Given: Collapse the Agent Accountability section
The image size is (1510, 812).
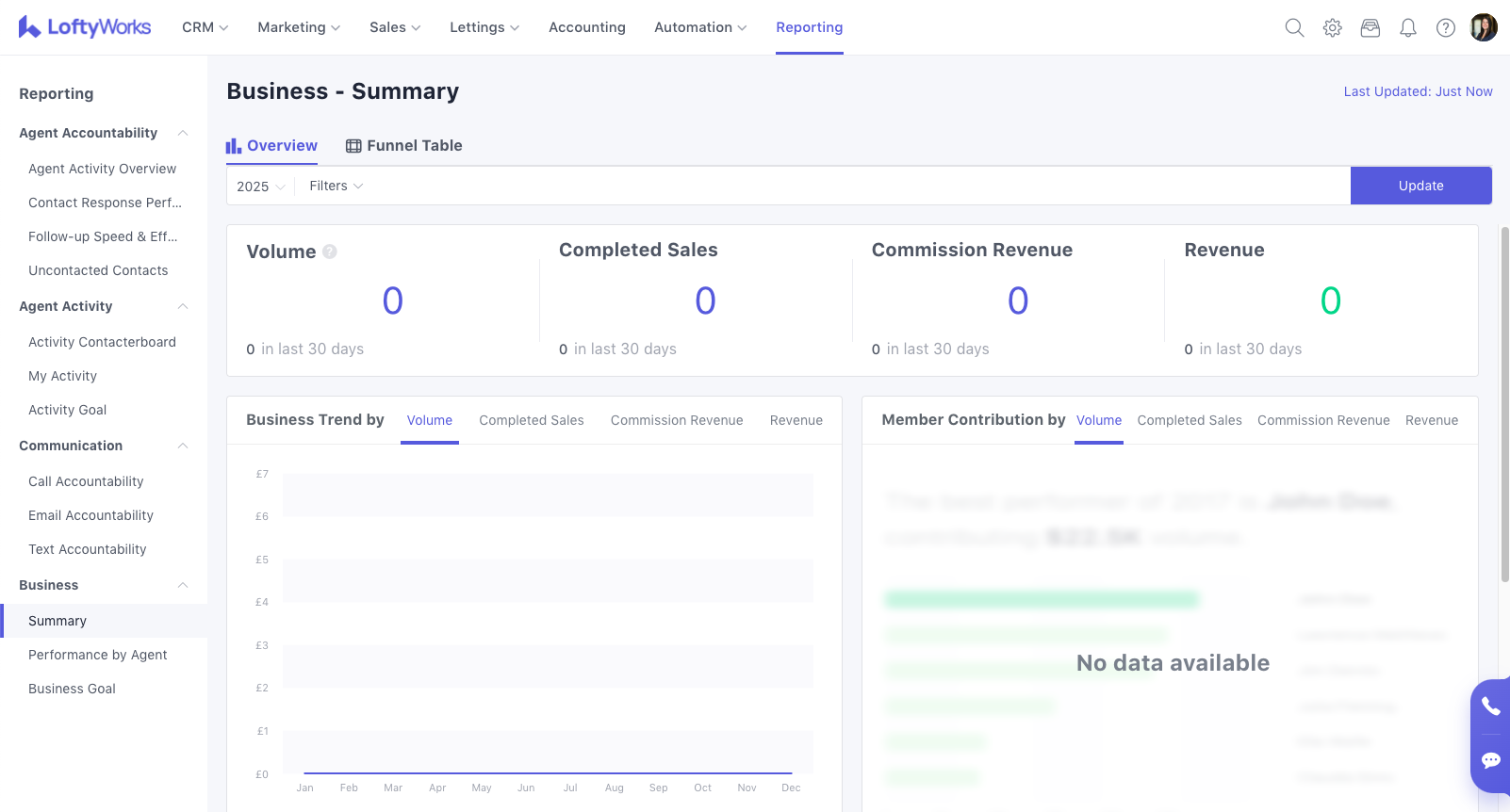Looking at the screenshot, I should coord(183,133).
